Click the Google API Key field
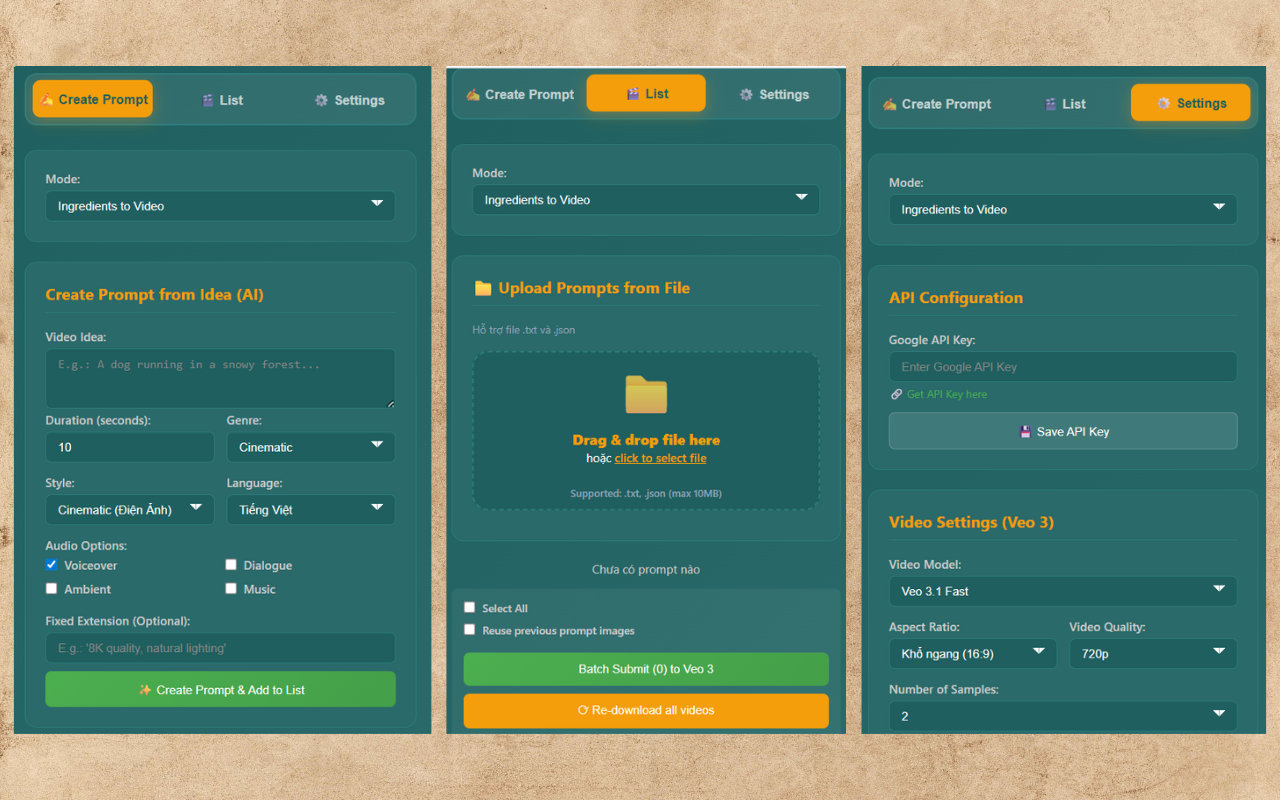Screen dimensions: 1280x800 pos(1063,367)
